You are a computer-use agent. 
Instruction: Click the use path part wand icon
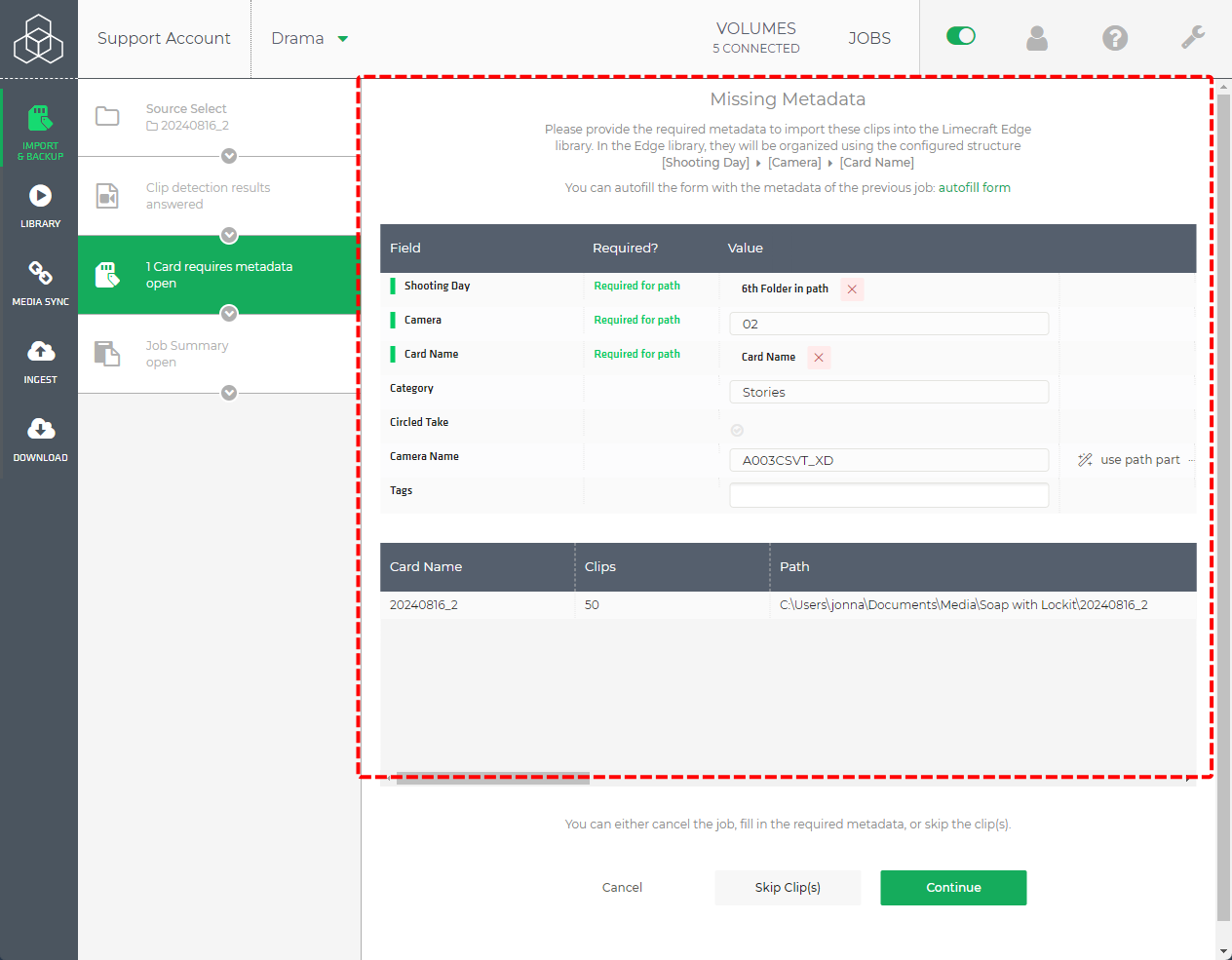[x=1085, y=460]
